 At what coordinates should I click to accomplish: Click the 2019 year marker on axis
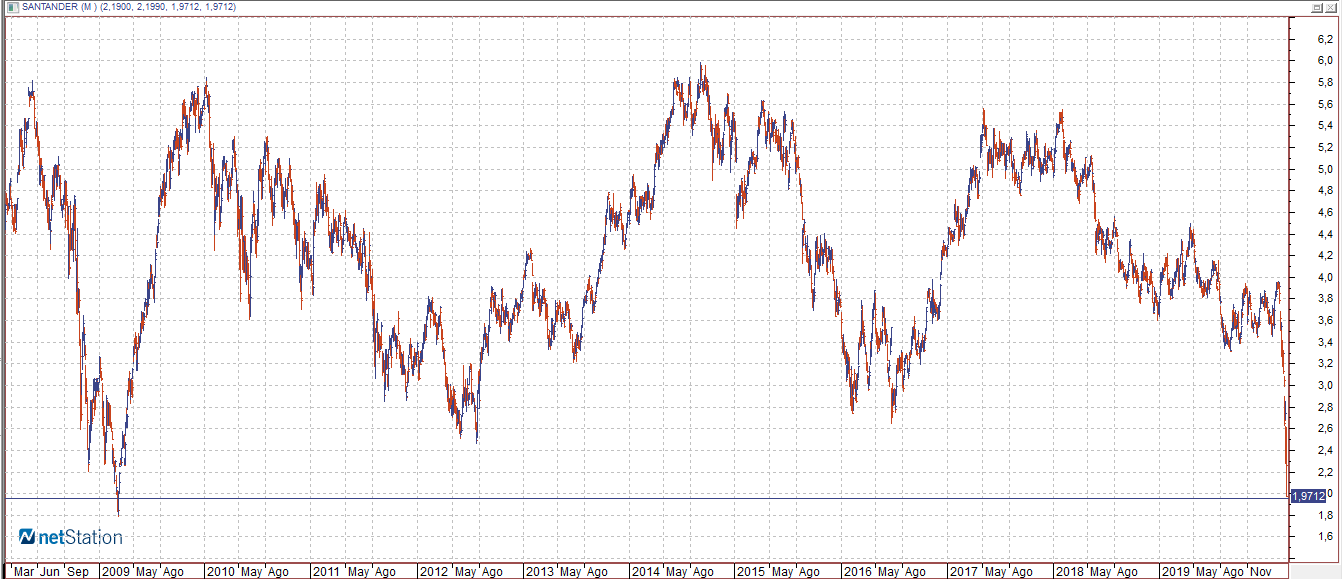point(1177,572)
